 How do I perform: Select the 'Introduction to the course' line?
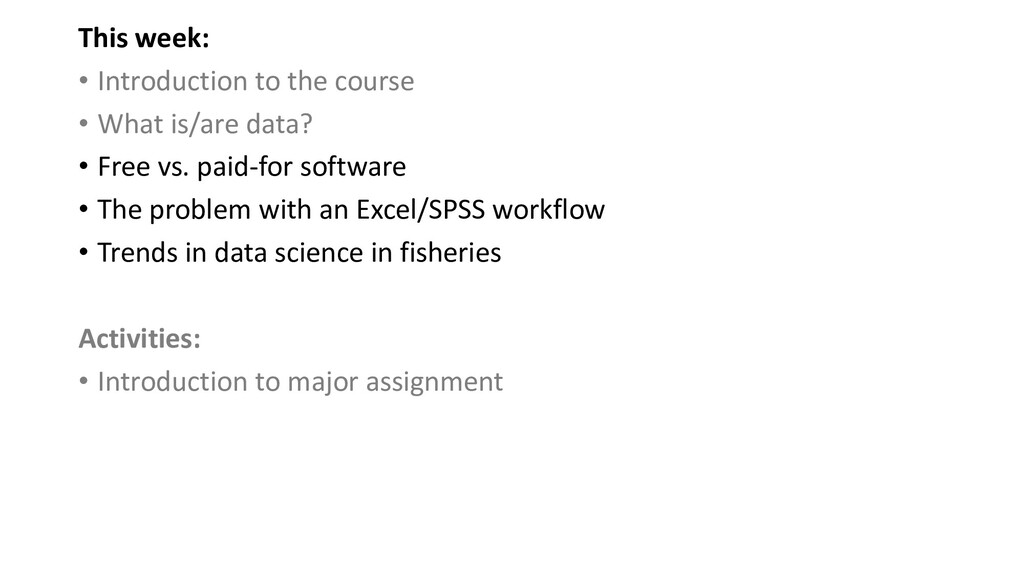pos(255,81)
